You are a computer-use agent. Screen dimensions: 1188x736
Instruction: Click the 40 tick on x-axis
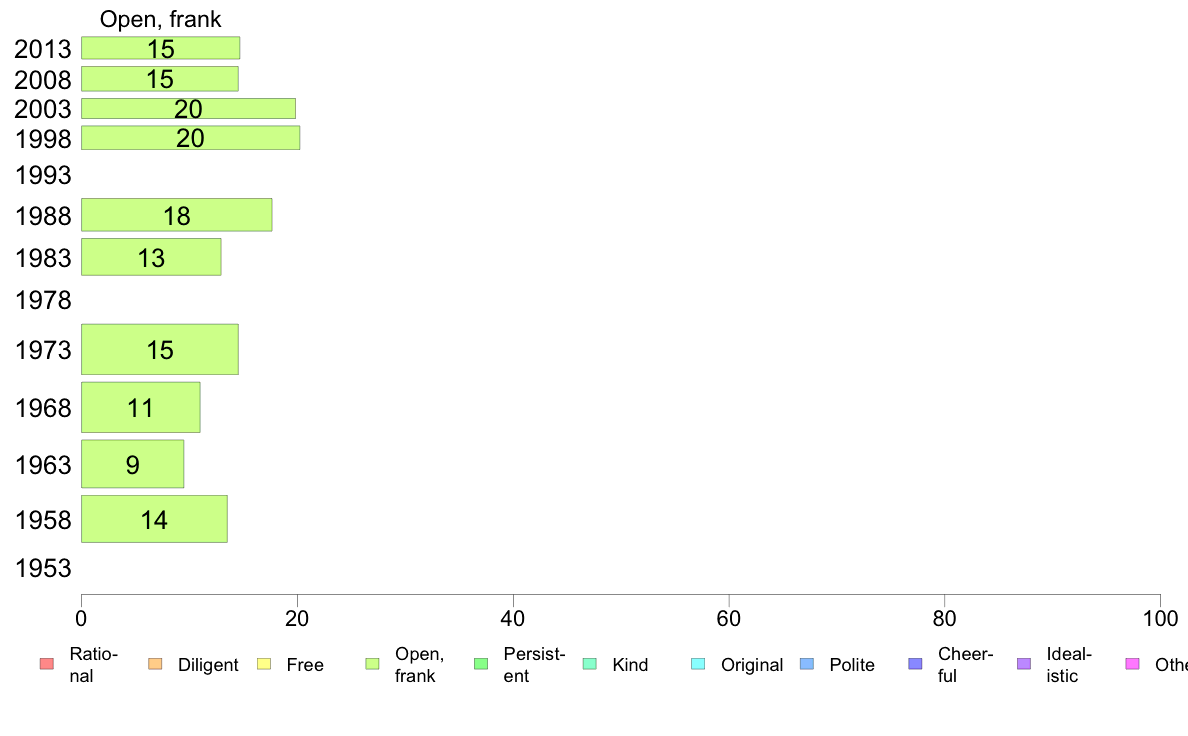coord(513,619)
